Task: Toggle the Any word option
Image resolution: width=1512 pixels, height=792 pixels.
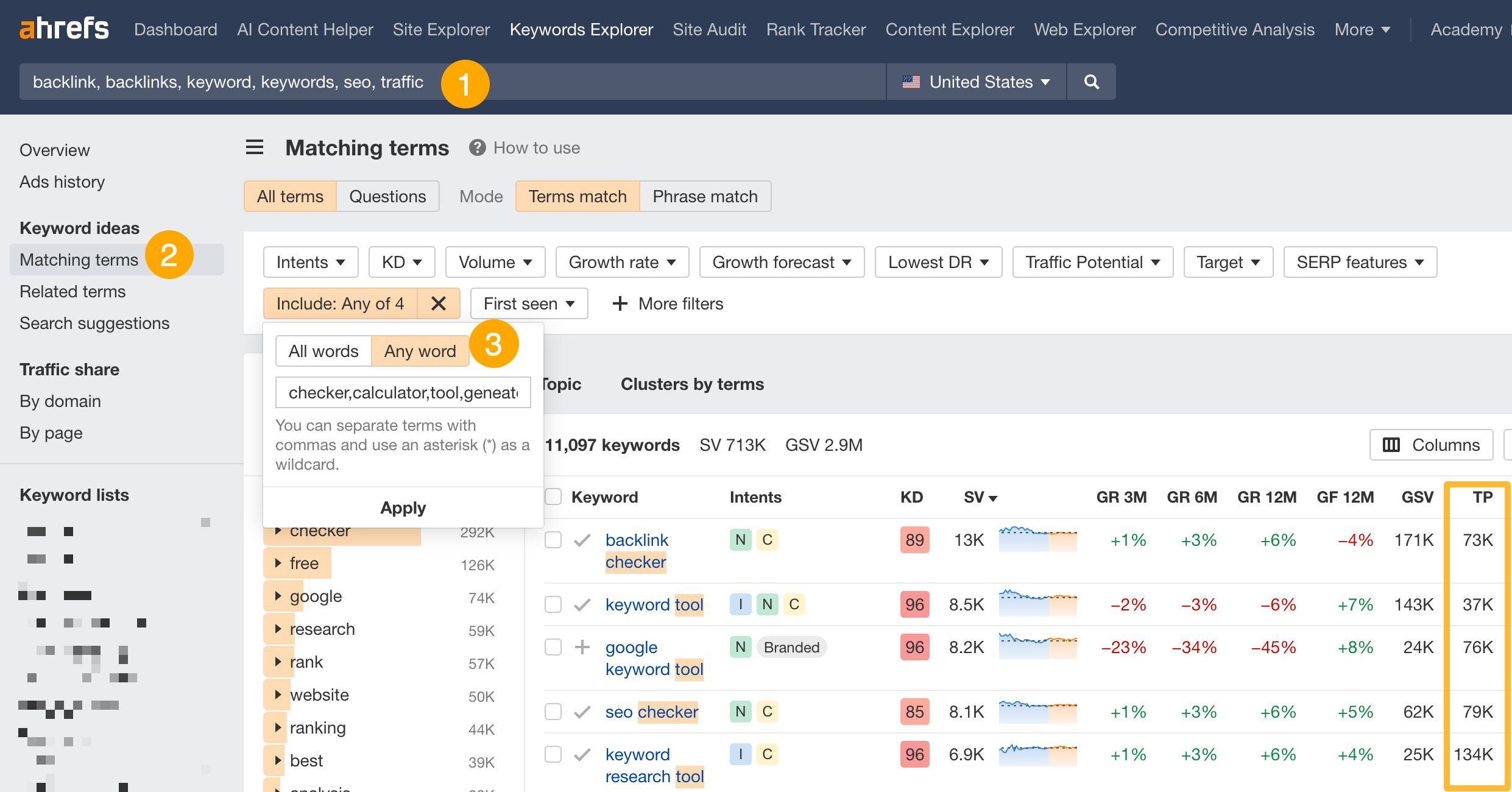Action: click(x=419, y=351)
